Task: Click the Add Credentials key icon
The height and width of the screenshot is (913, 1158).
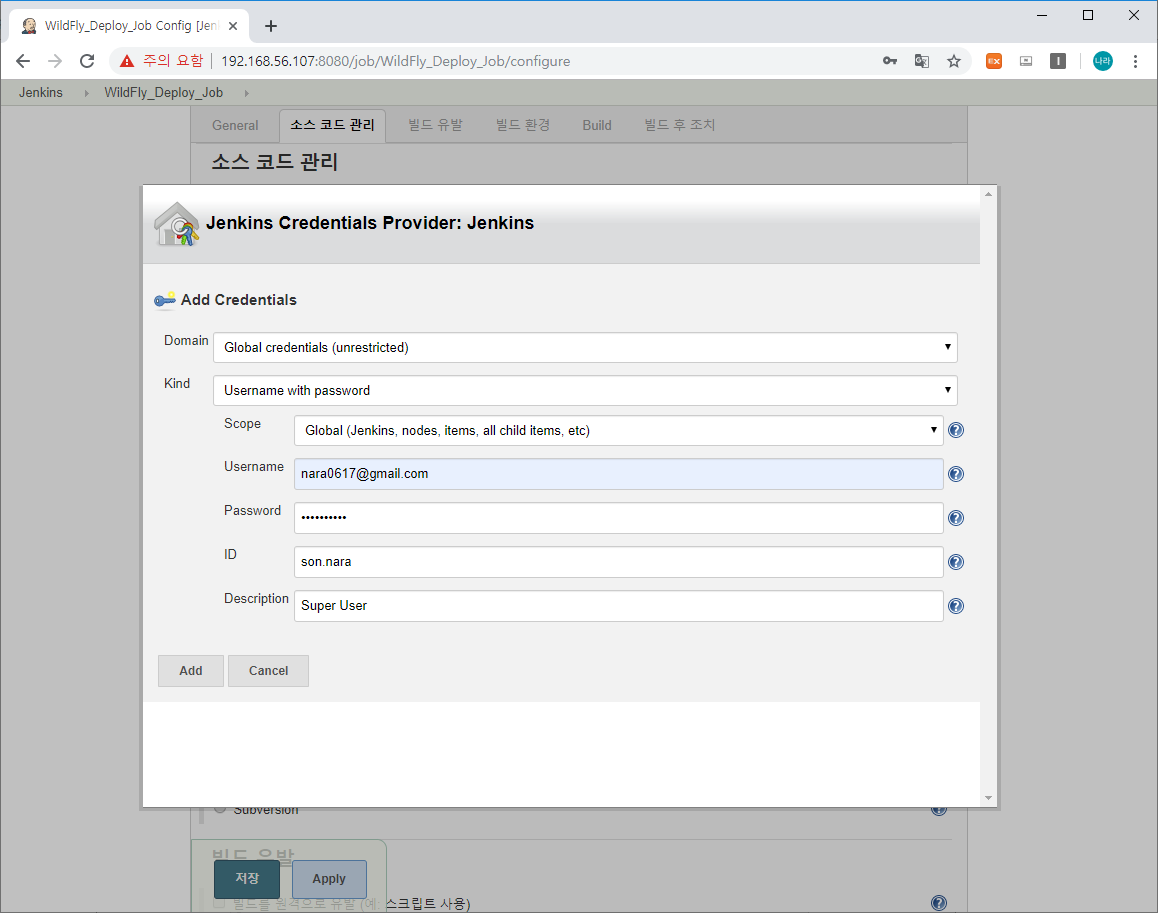Action: point(165,299)
